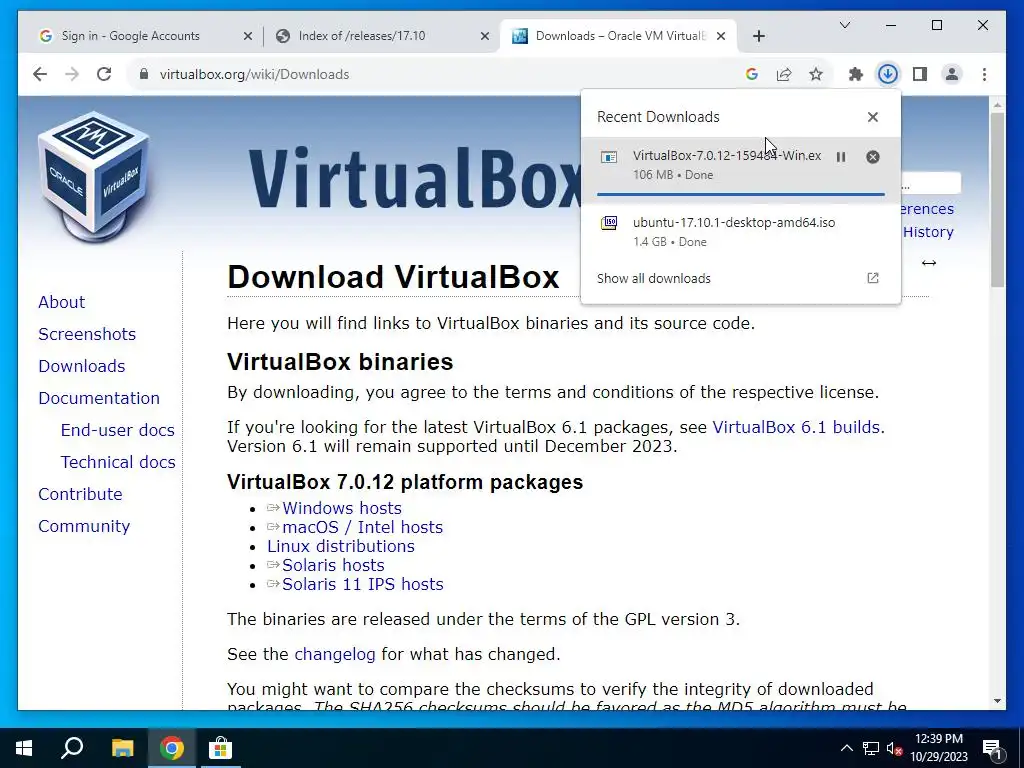Open the ubuntu-17.10.1-desktop-amd64.iso download

tap(741, 232)
